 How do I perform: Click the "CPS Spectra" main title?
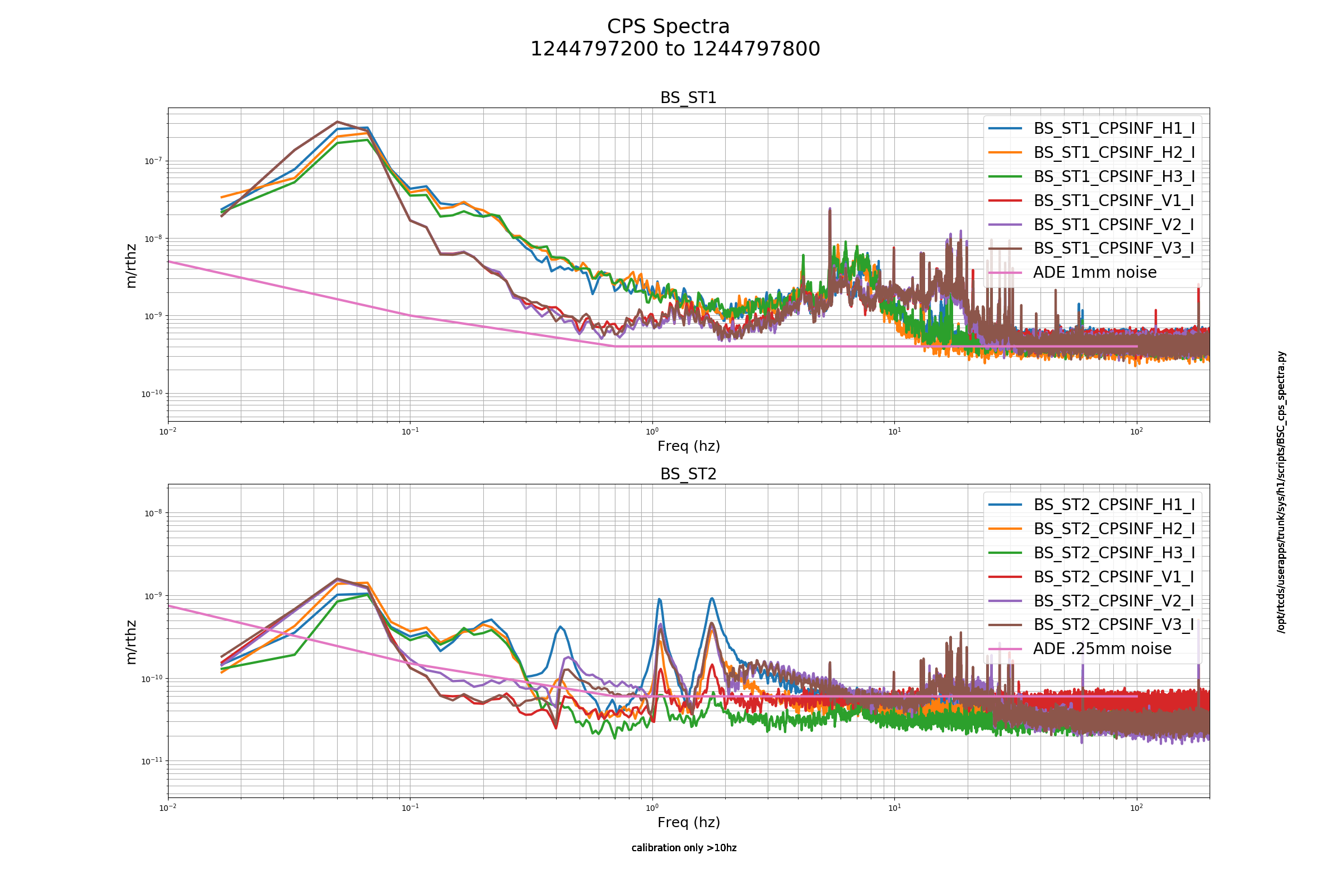click(x=668, y=27)
